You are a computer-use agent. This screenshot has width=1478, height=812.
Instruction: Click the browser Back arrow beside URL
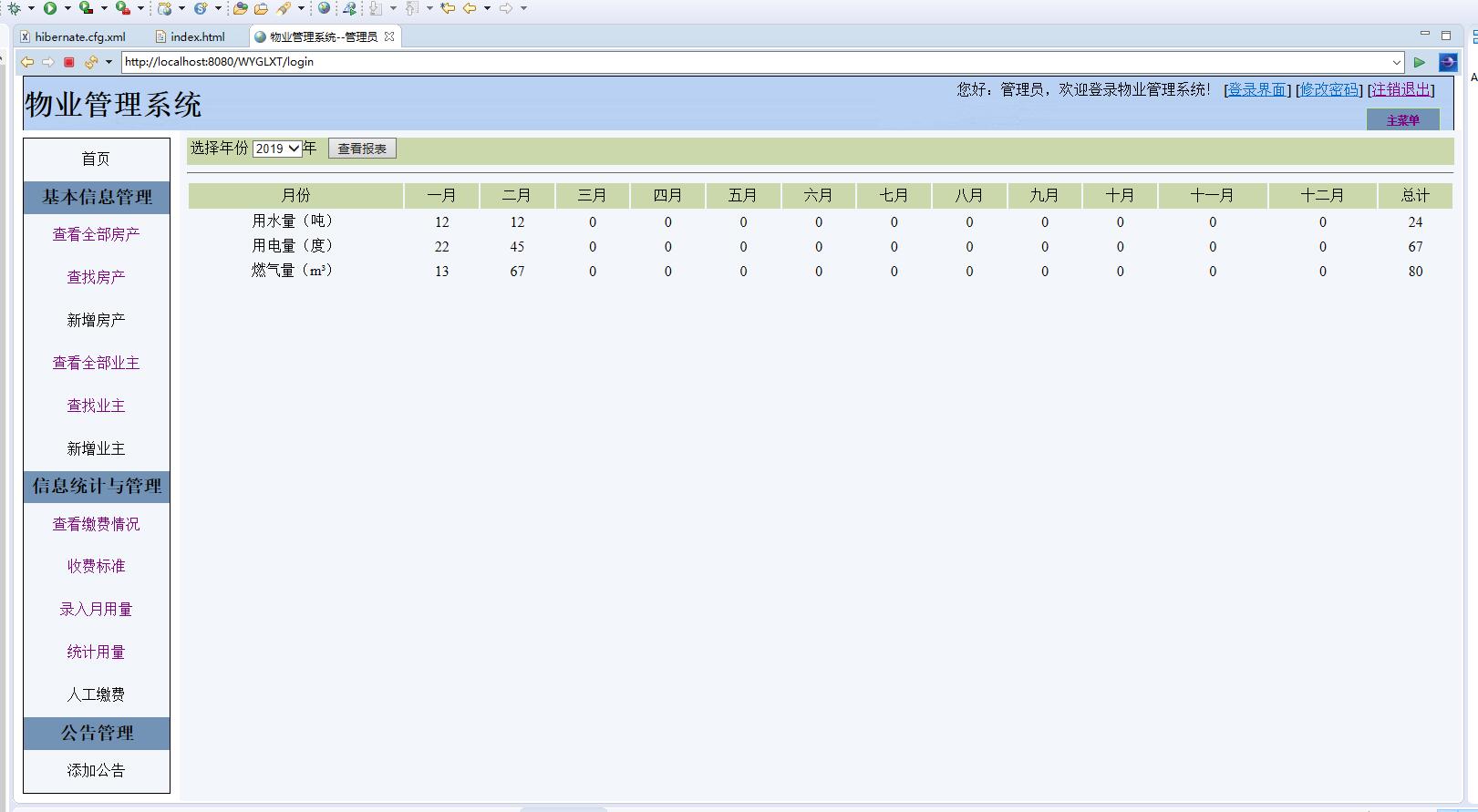(x=27, y=62)
